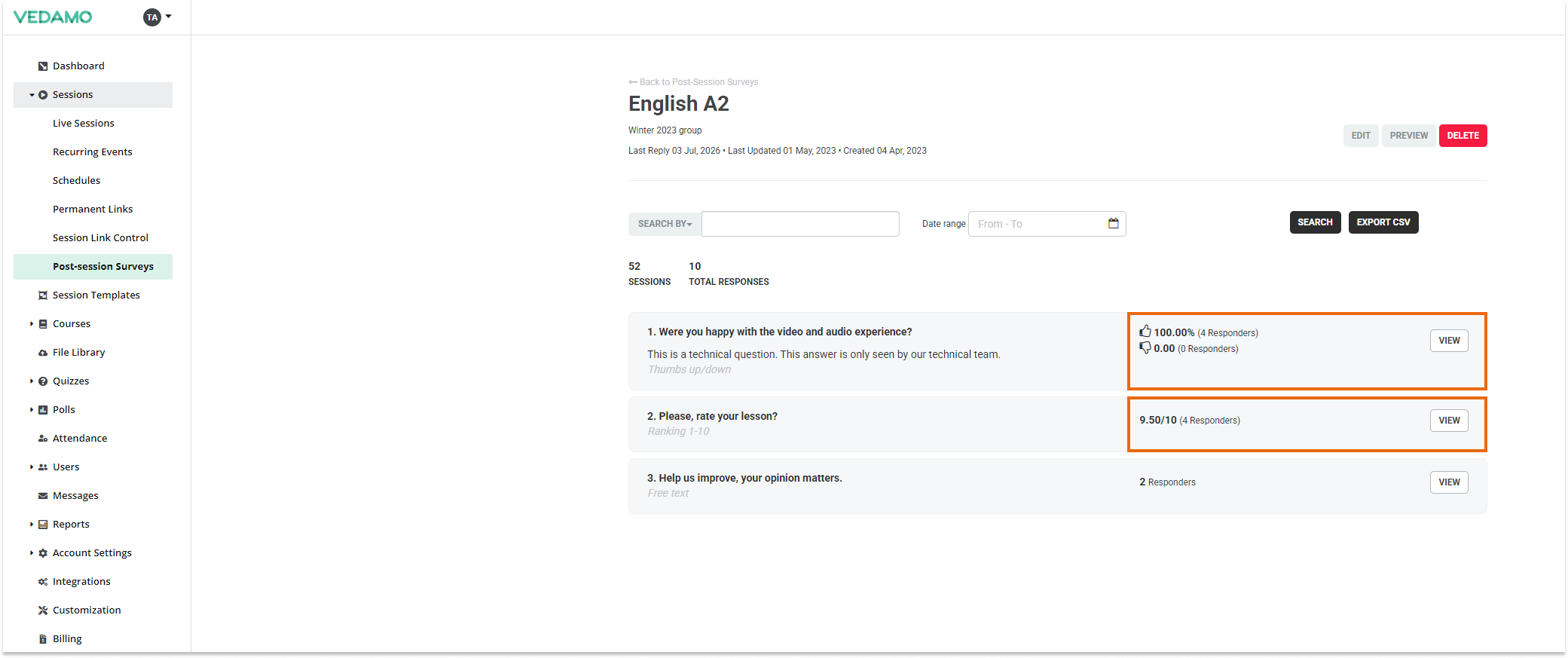
Task: Click the 52 SESSIONS count
Action: tap(650, 274)
